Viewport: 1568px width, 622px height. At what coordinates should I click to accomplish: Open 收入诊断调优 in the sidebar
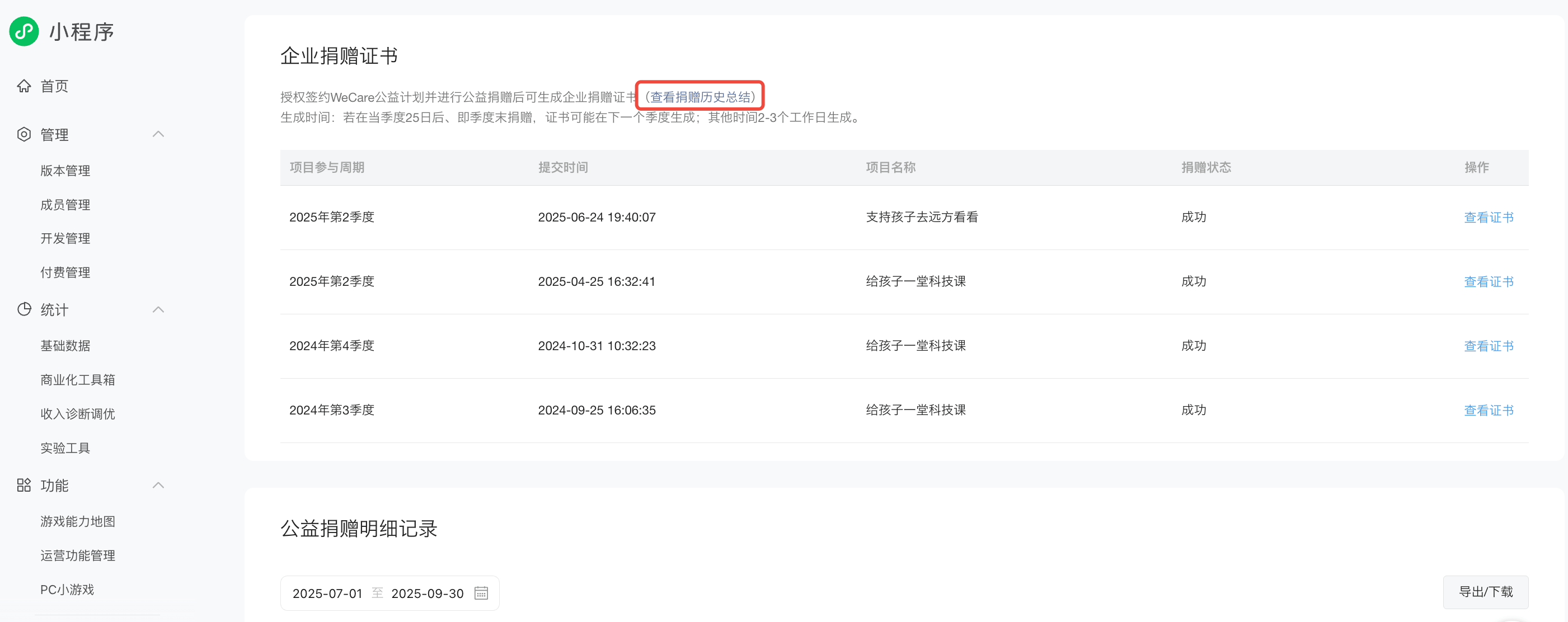pyautogui.click(x=78, y=414)
